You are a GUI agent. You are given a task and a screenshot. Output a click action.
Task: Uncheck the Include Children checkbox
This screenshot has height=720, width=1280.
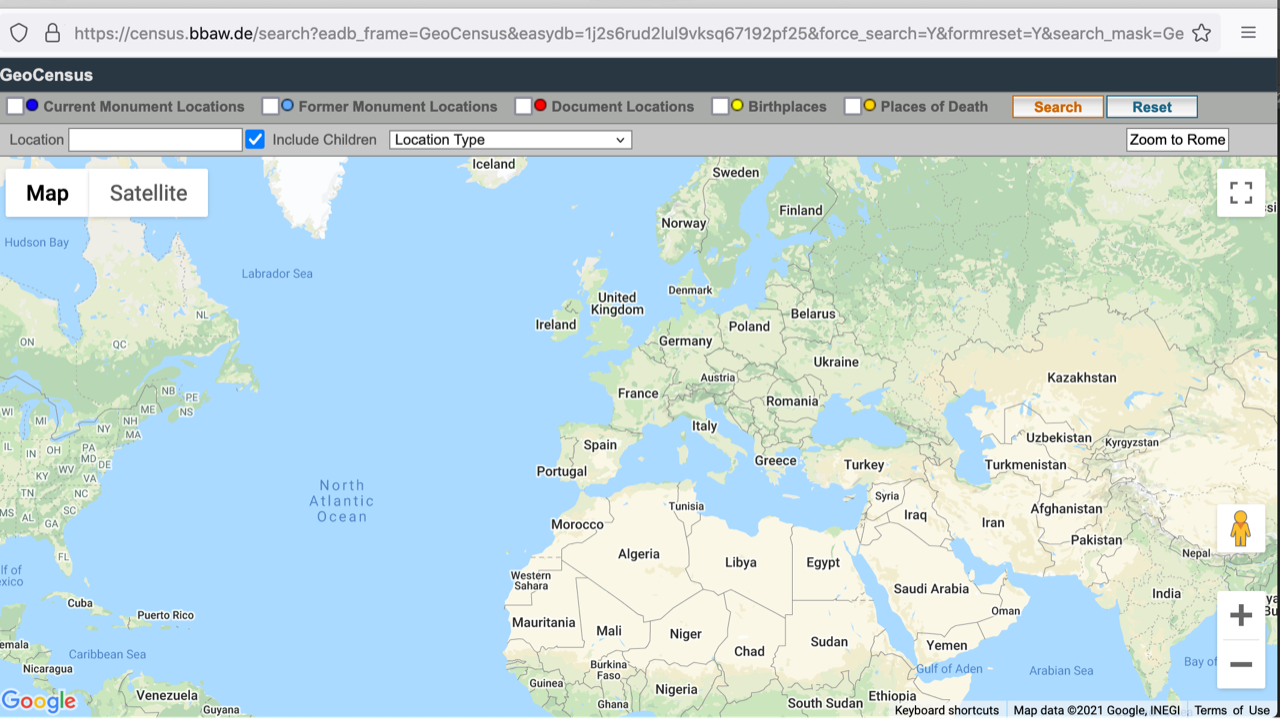pos(255,140)
